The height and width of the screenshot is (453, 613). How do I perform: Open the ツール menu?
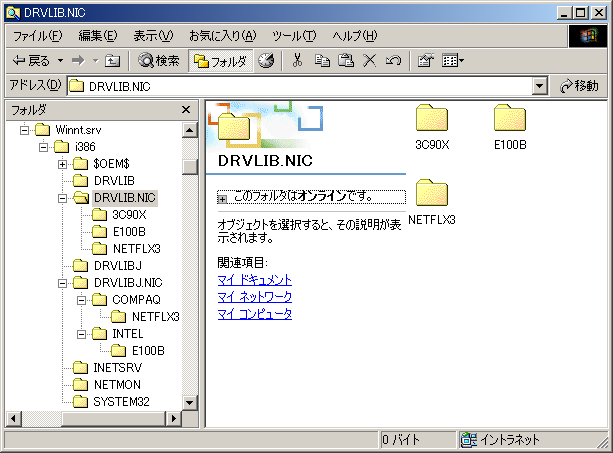[294, 36]
